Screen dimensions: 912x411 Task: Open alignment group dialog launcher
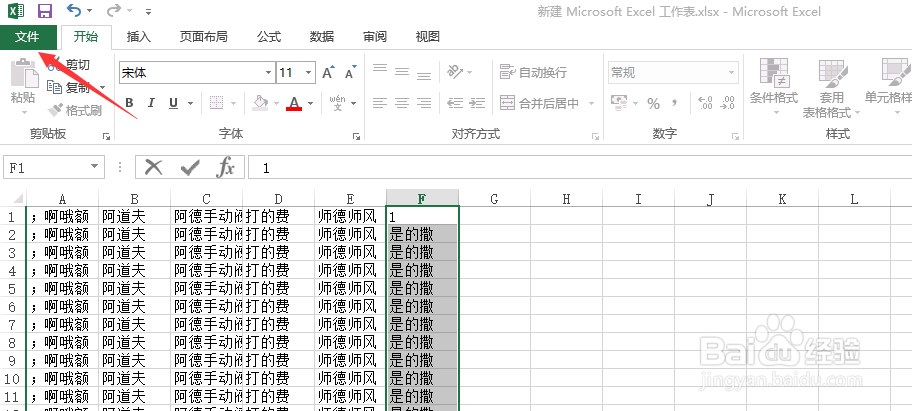point(596,136)
